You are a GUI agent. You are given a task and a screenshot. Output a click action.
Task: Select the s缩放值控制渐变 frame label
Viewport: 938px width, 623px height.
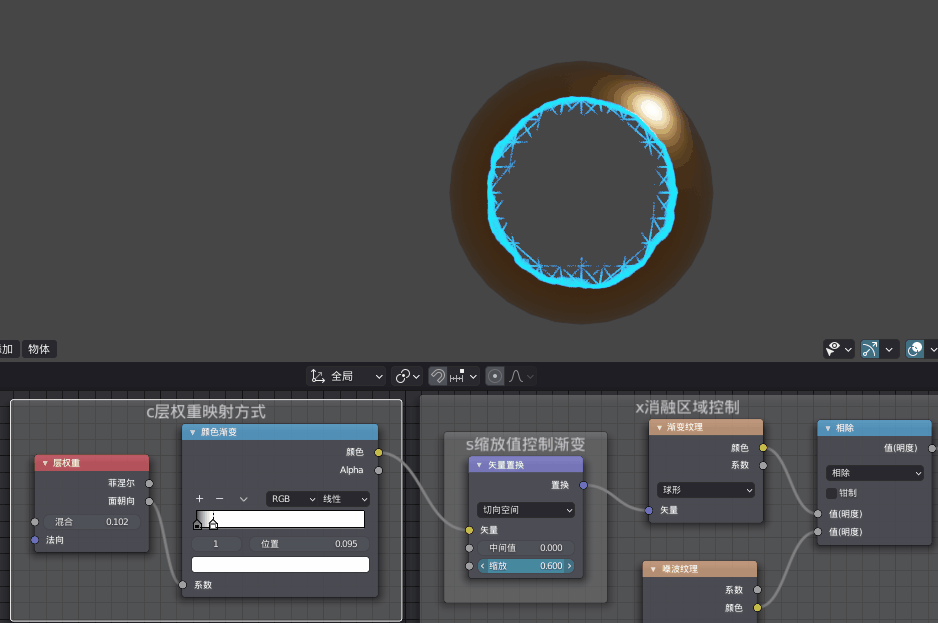tap(525, 444)
